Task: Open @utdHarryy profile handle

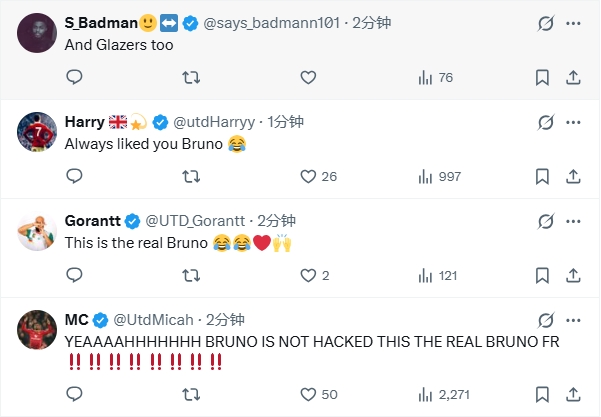Action: [216, 121]
